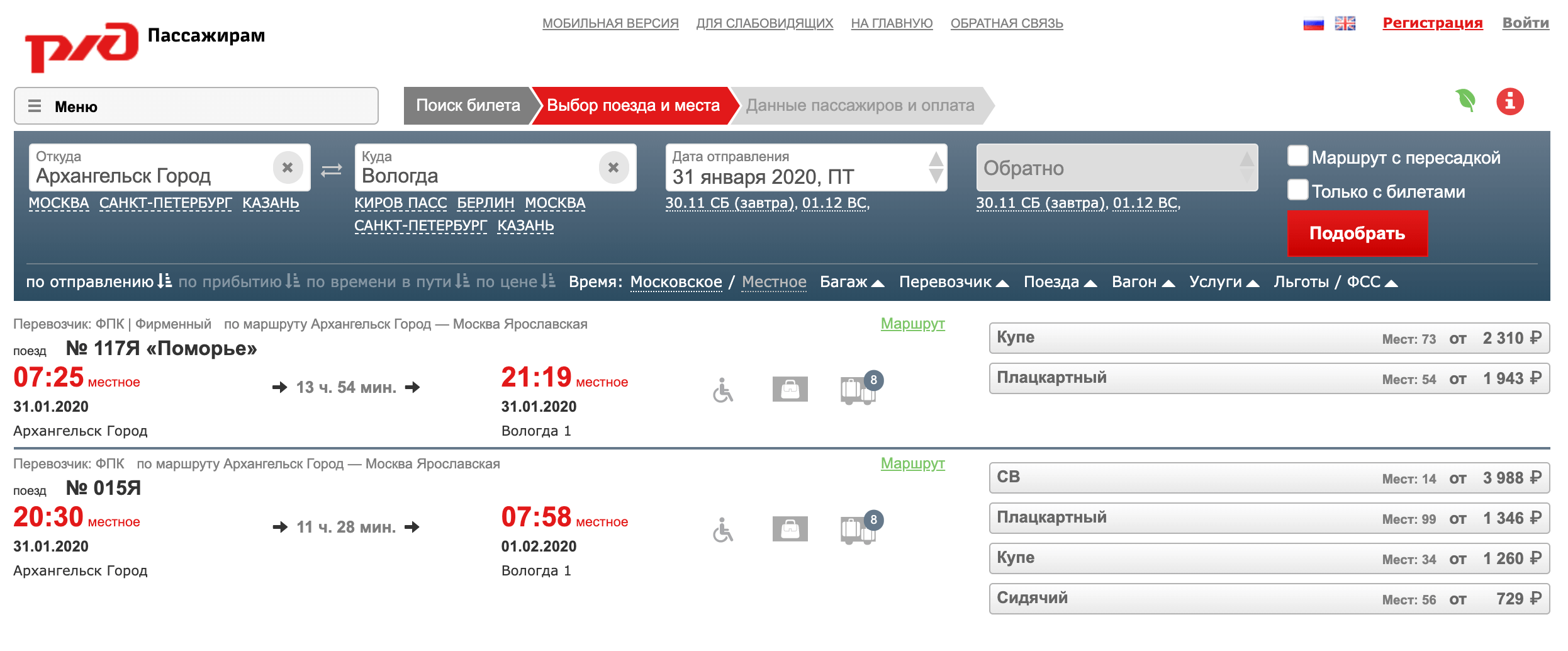Screen dimensions: 1568x651
Task: Click wheelchair icon for train 015Я
Action: 723,529
